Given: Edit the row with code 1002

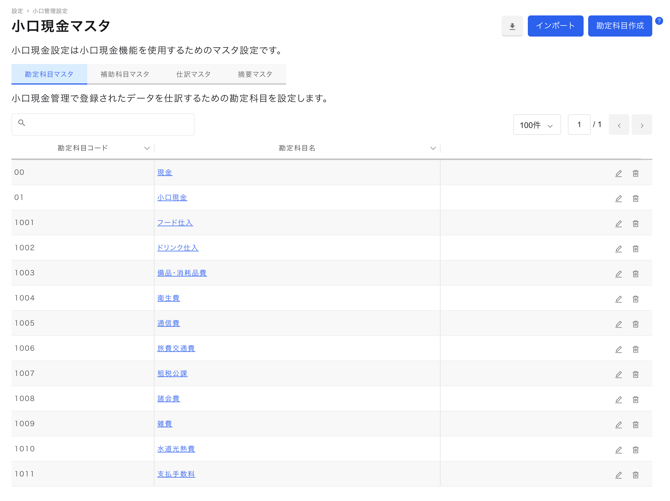Looking at the screenshot, I should tap(618, 249).
